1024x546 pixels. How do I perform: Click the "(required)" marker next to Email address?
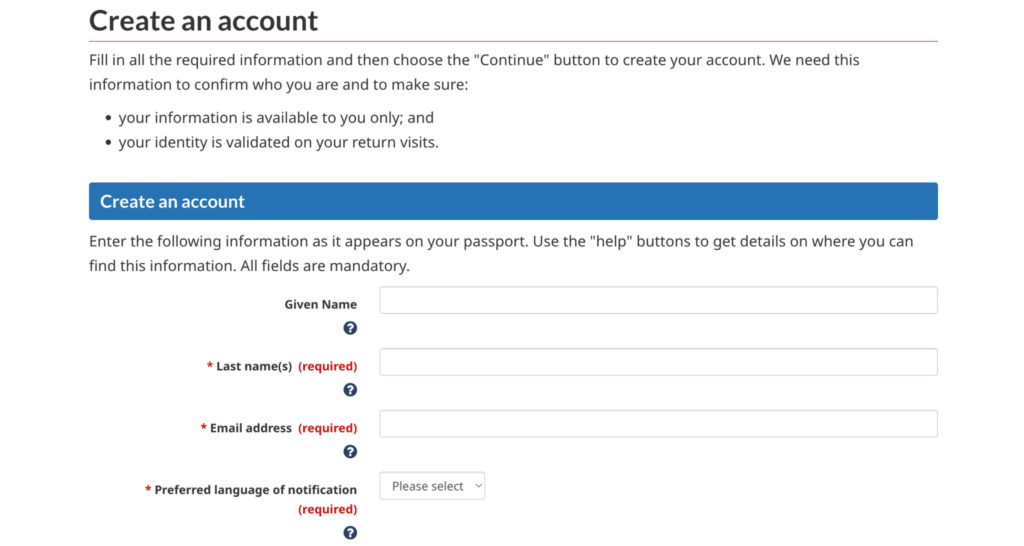pos(327,428)
